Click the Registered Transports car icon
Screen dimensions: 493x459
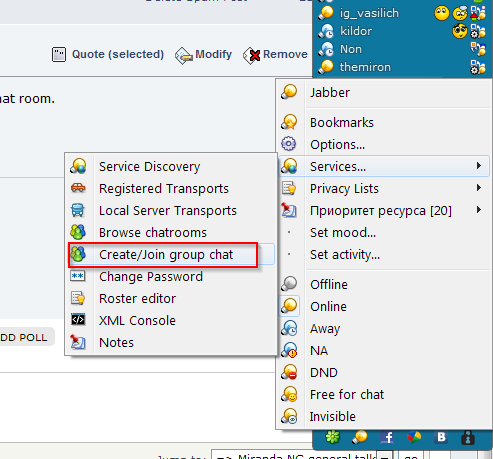78,188
